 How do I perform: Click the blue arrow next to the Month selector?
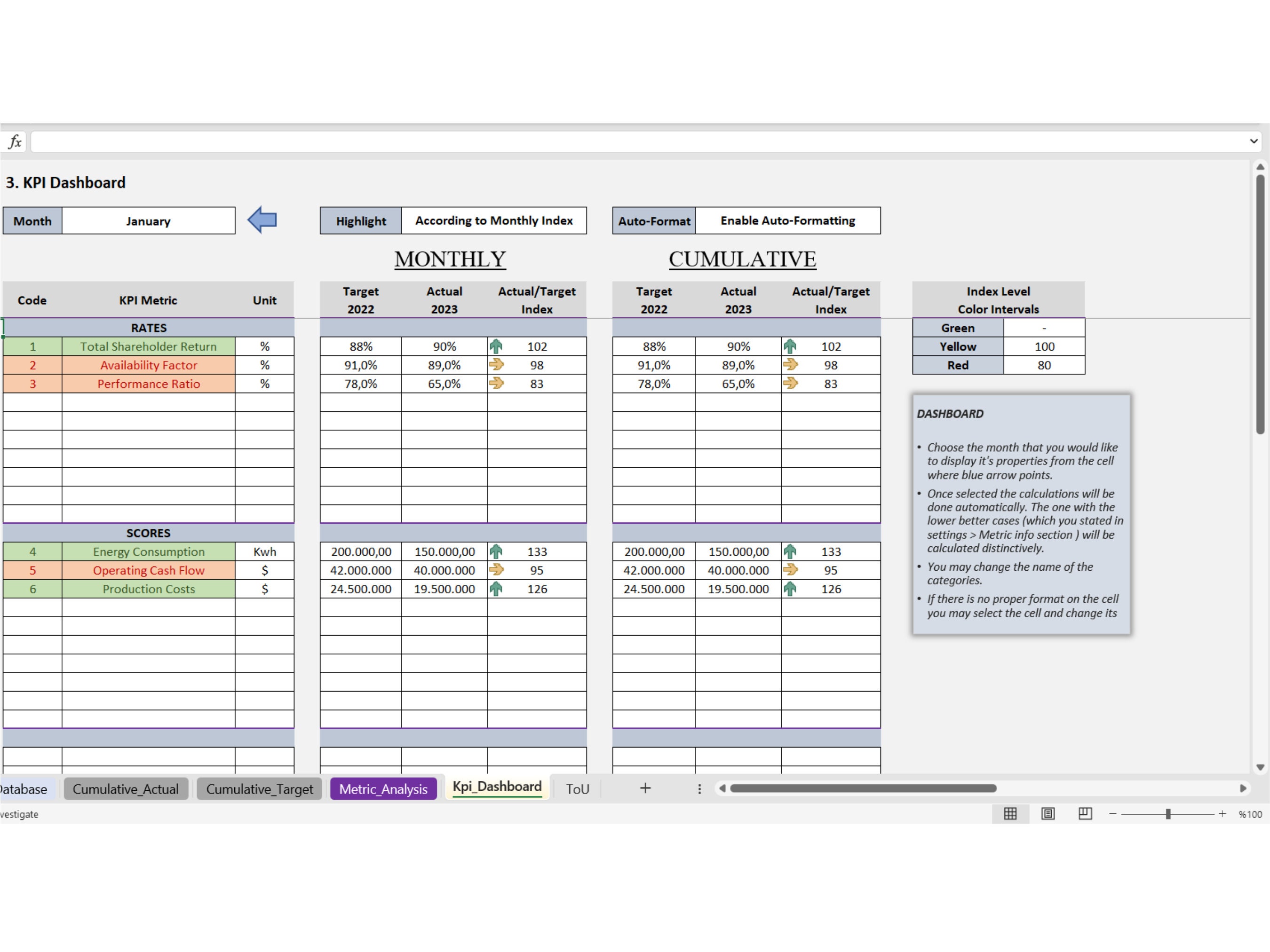[262, 220]
